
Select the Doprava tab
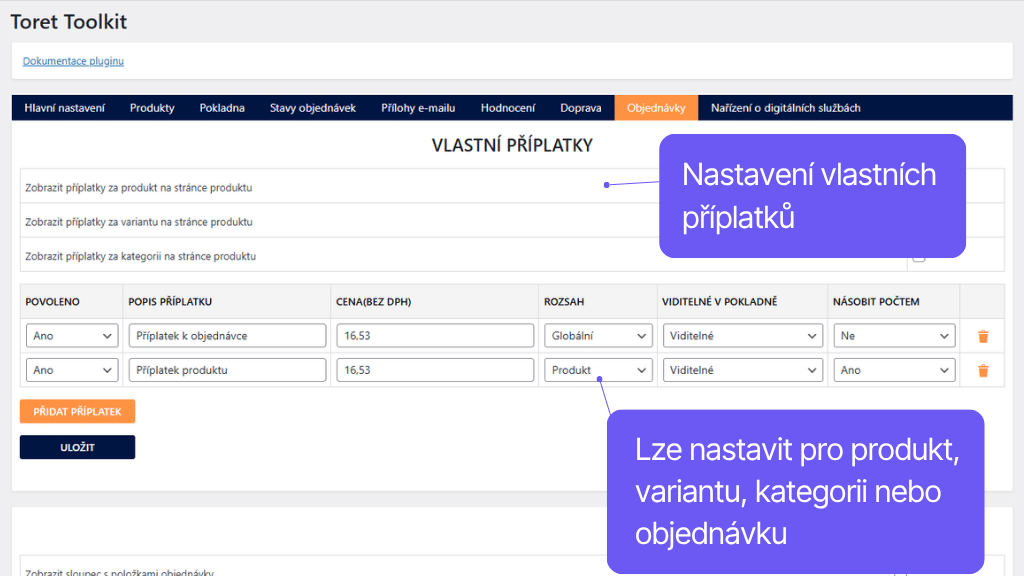tap(580, 107)
